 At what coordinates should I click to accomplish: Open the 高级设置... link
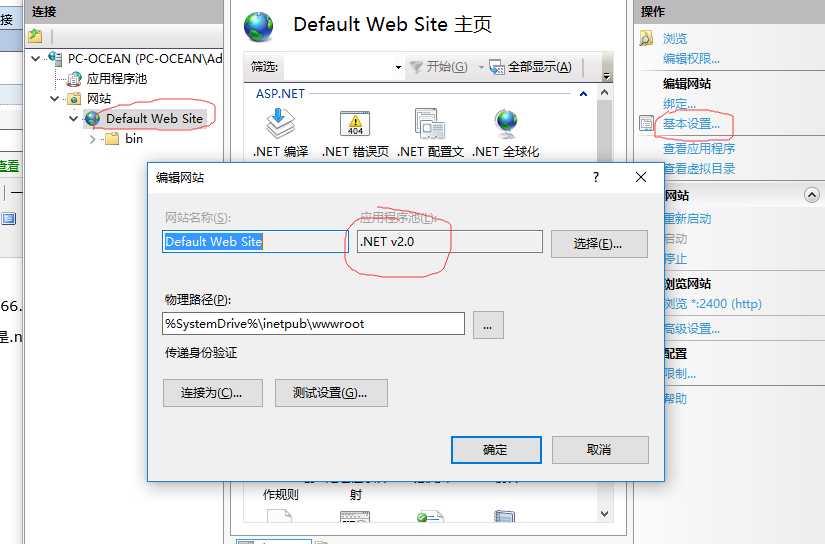pyautogui.click(x=692, y=329)
